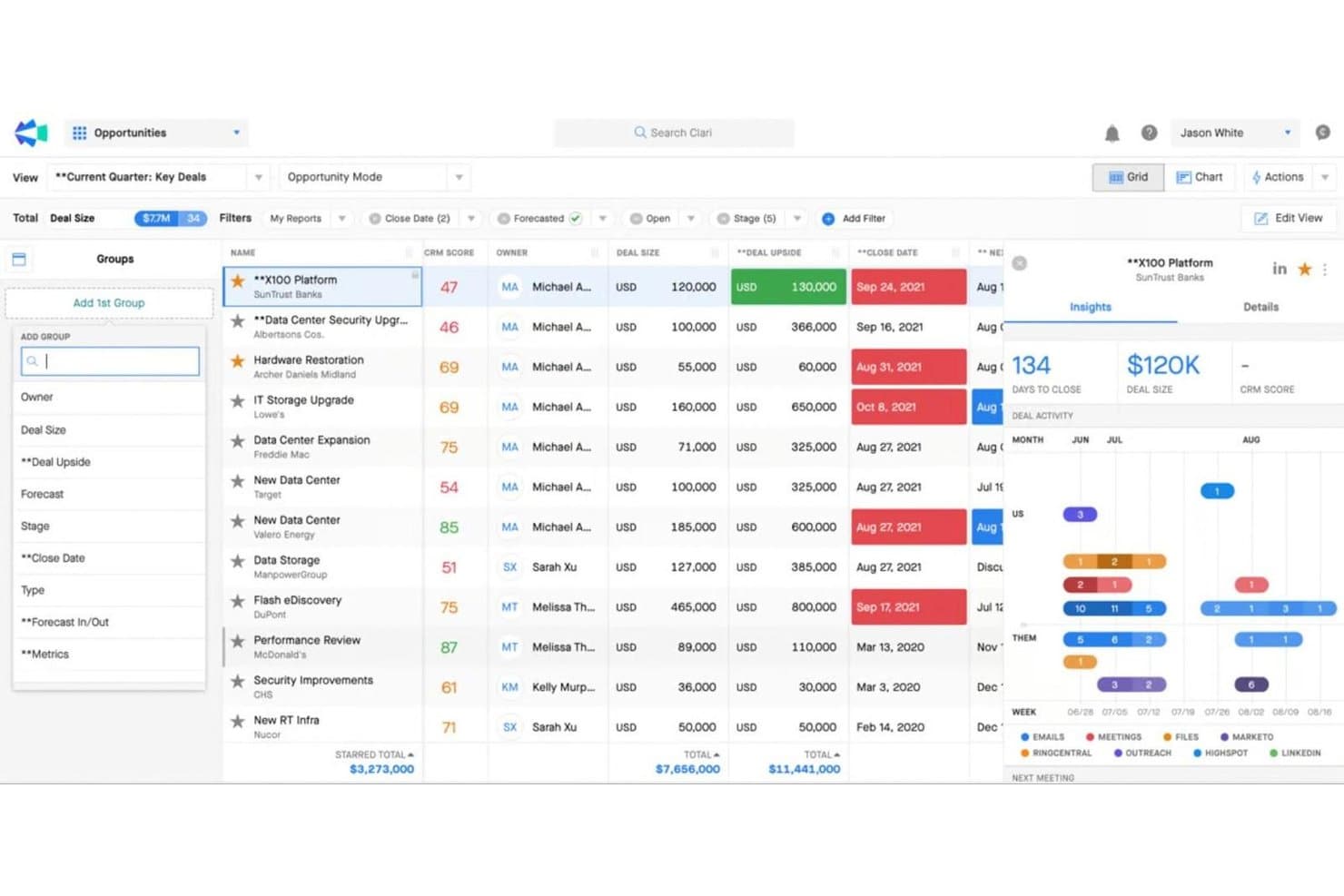
Task: Switch to the Details tab
Action: pos(1260,307)
